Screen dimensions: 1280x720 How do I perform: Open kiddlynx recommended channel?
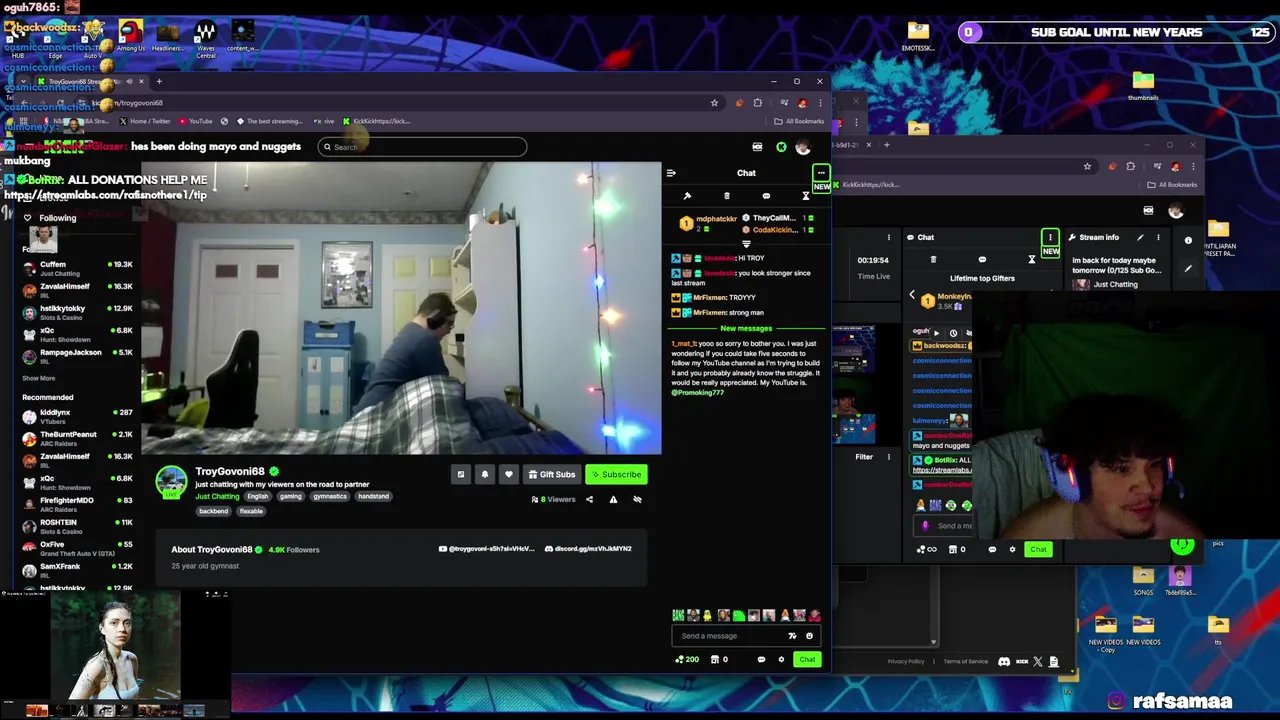point(78,416)
